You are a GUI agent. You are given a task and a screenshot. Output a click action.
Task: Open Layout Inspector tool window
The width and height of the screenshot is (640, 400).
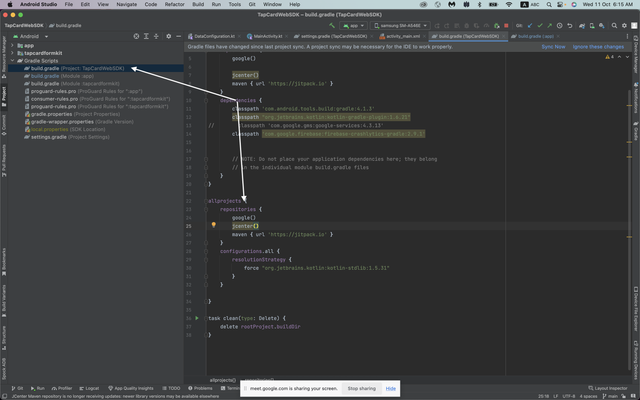tap(607, 388)
